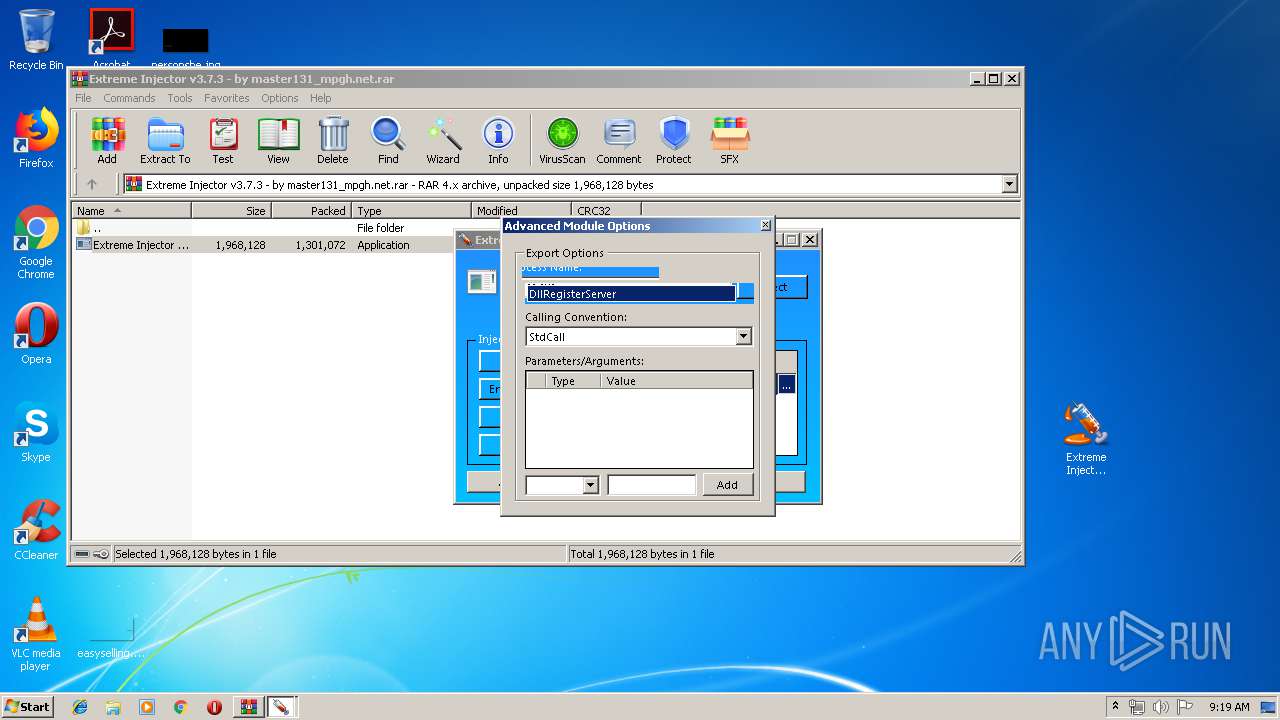Click the Type column in Parameters list

point(573,381)
